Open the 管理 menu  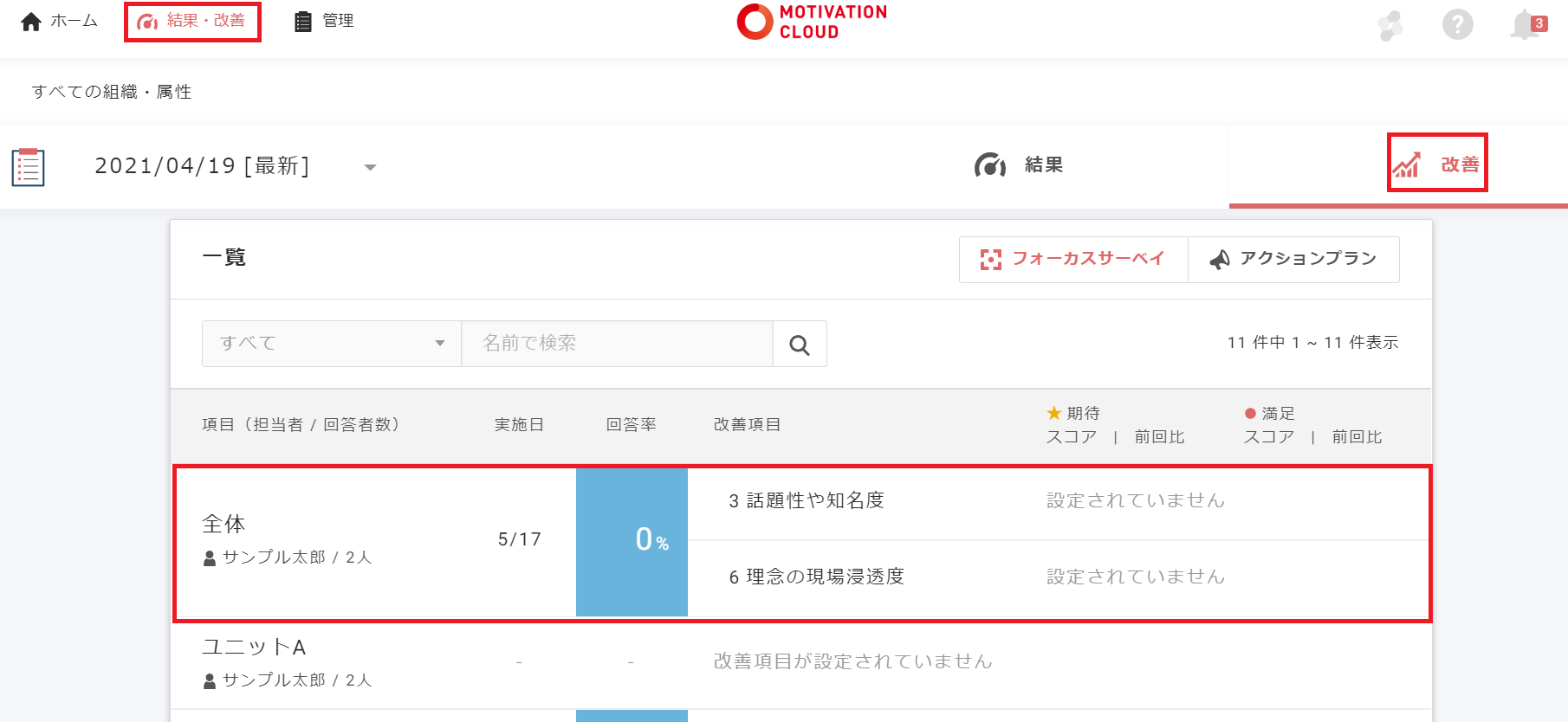pyautogui.click(x=325, y=21)
